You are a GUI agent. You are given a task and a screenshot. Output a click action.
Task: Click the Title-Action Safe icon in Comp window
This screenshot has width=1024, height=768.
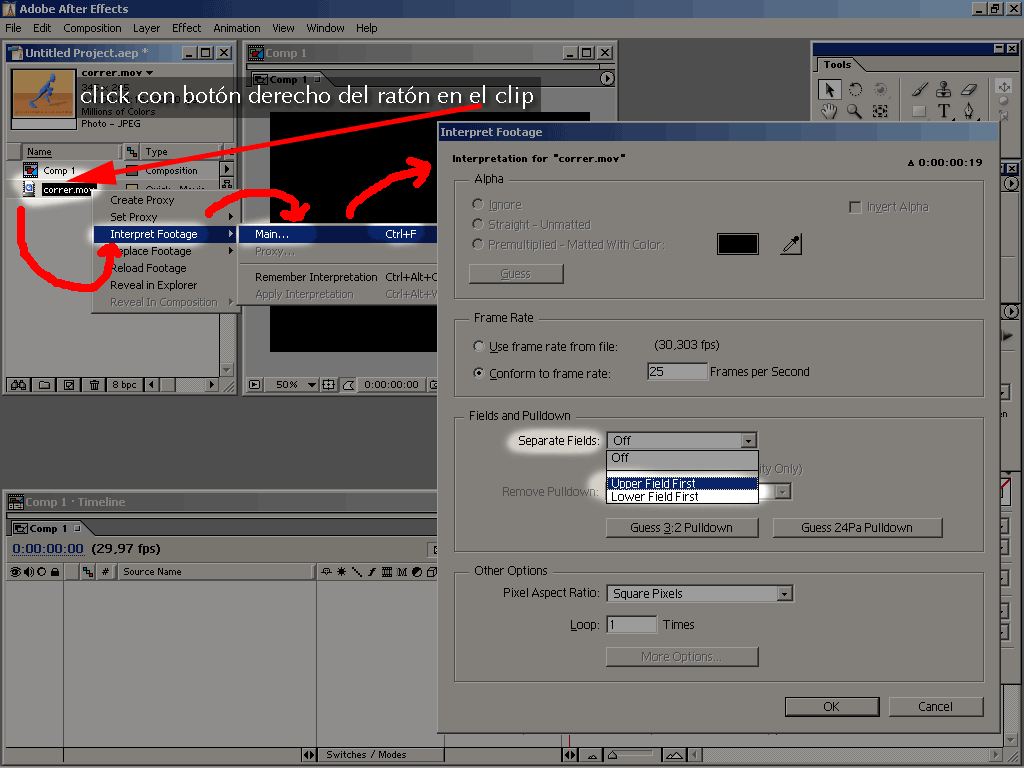coord(328,385)
